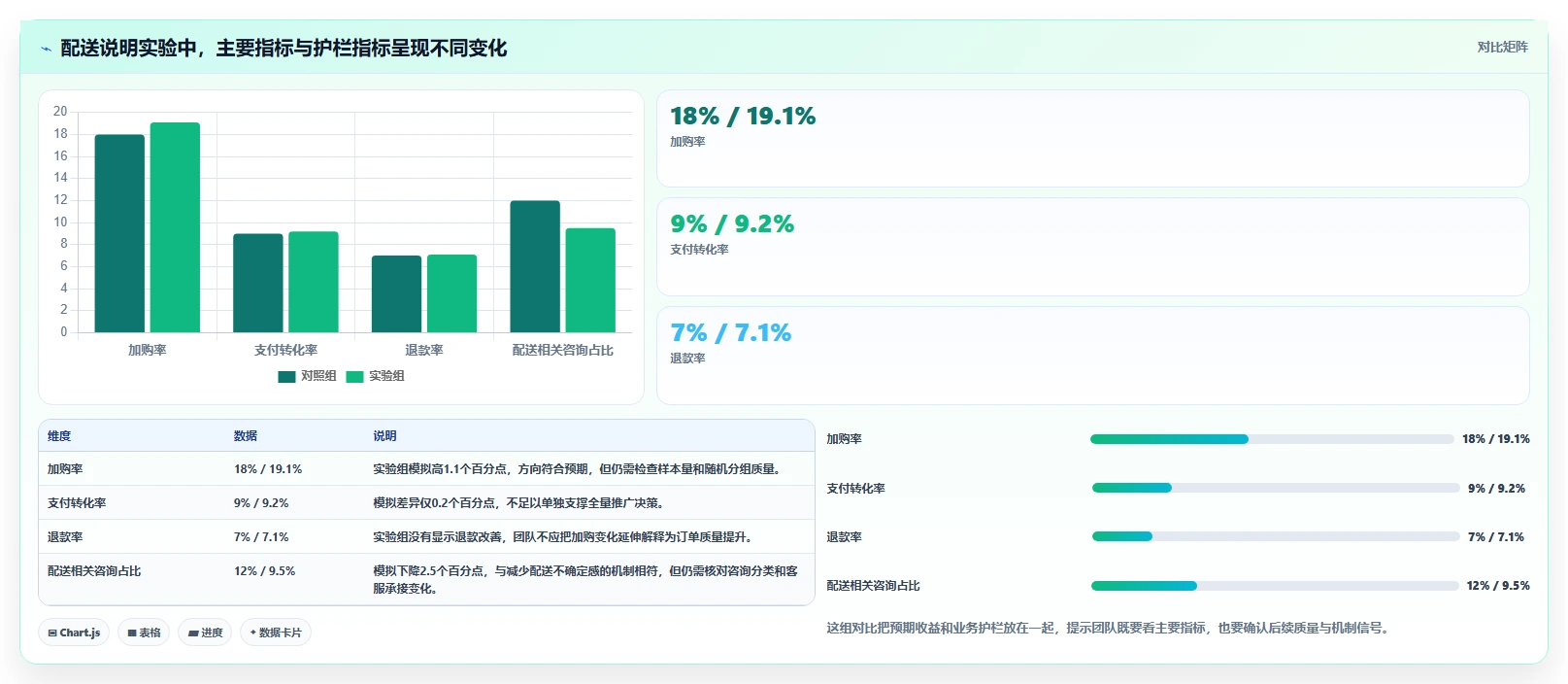This screenshot has height=684, width=1568.
Task: Click the 7% / 7.1% table cell
Action: (261, 537)
